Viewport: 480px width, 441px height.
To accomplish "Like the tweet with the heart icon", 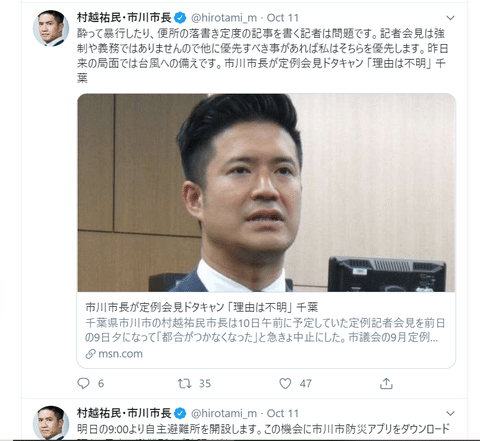I will tap(285, 383).
